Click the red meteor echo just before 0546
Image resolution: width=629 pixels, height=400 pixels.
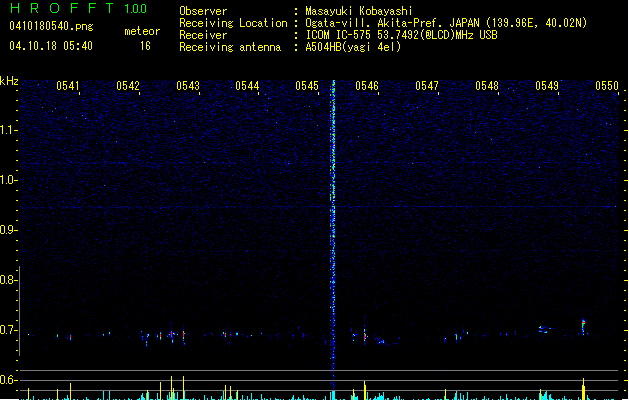click(x=365, y=335)
